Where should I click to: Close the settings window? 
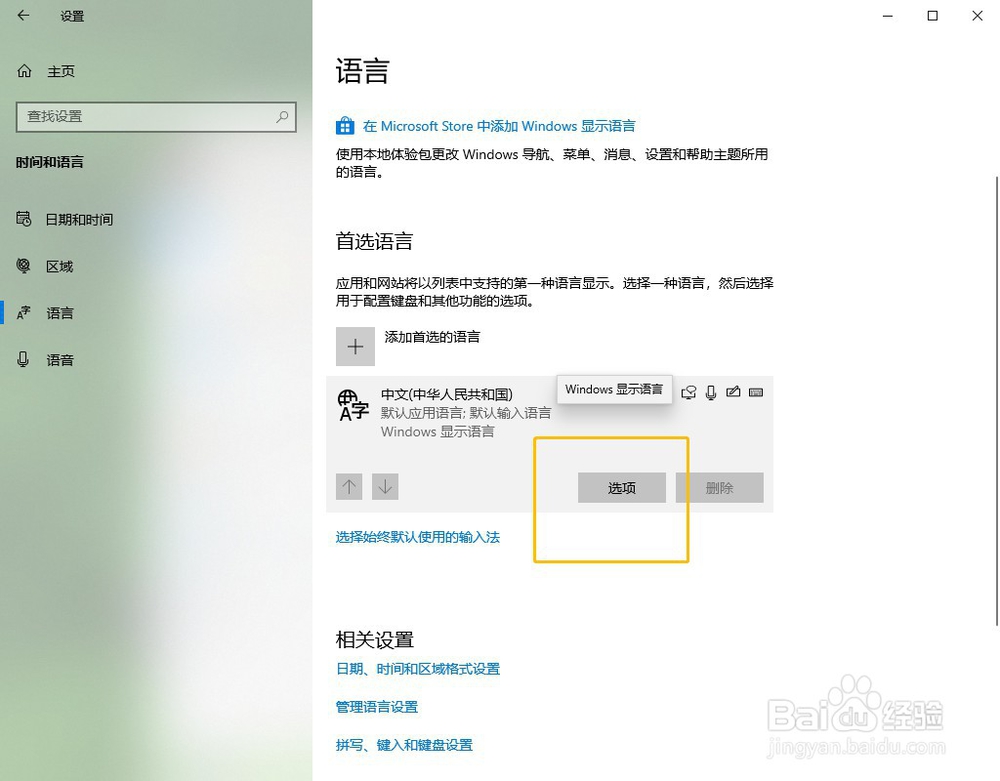pos(977,16)
